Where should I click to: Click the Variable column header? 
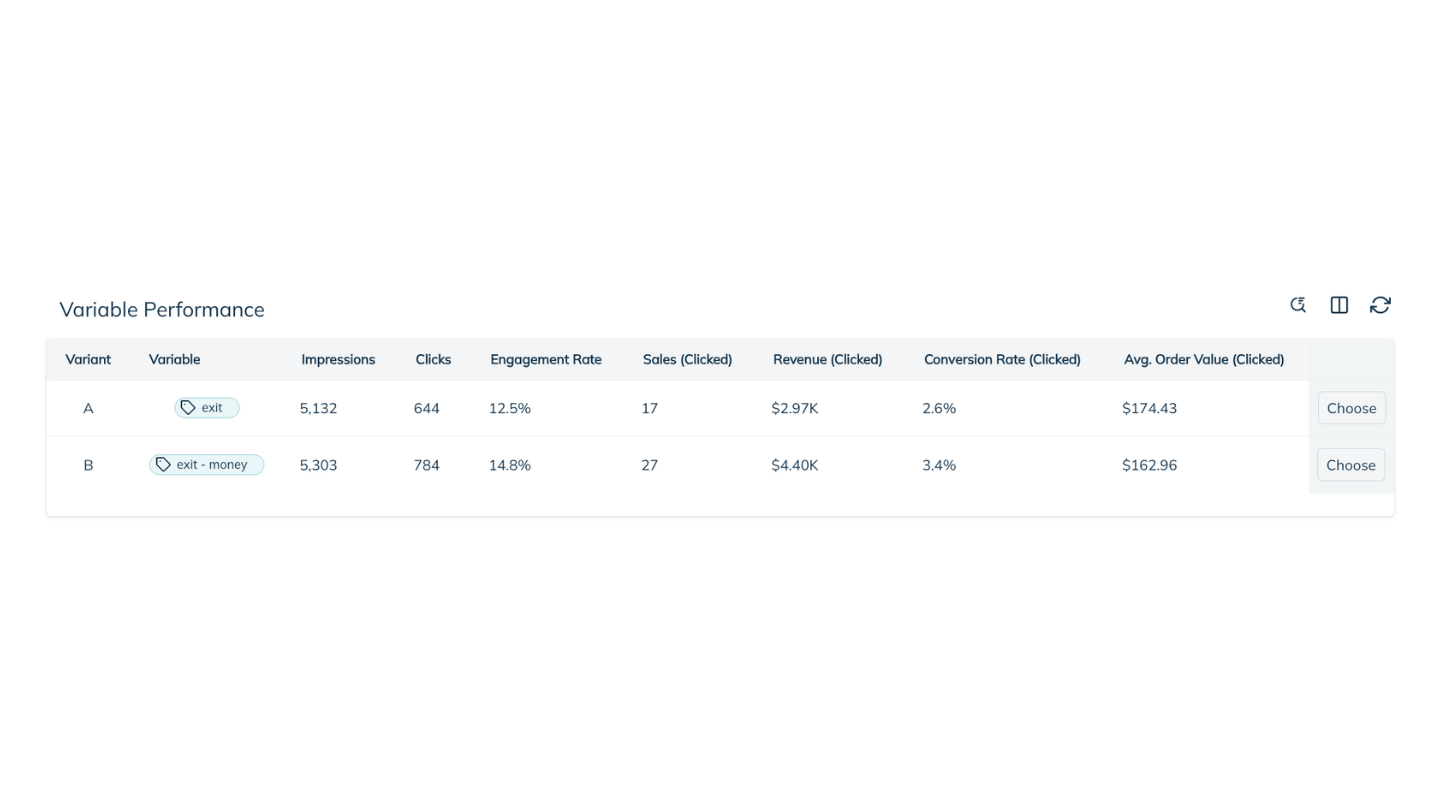click(174, 359)
